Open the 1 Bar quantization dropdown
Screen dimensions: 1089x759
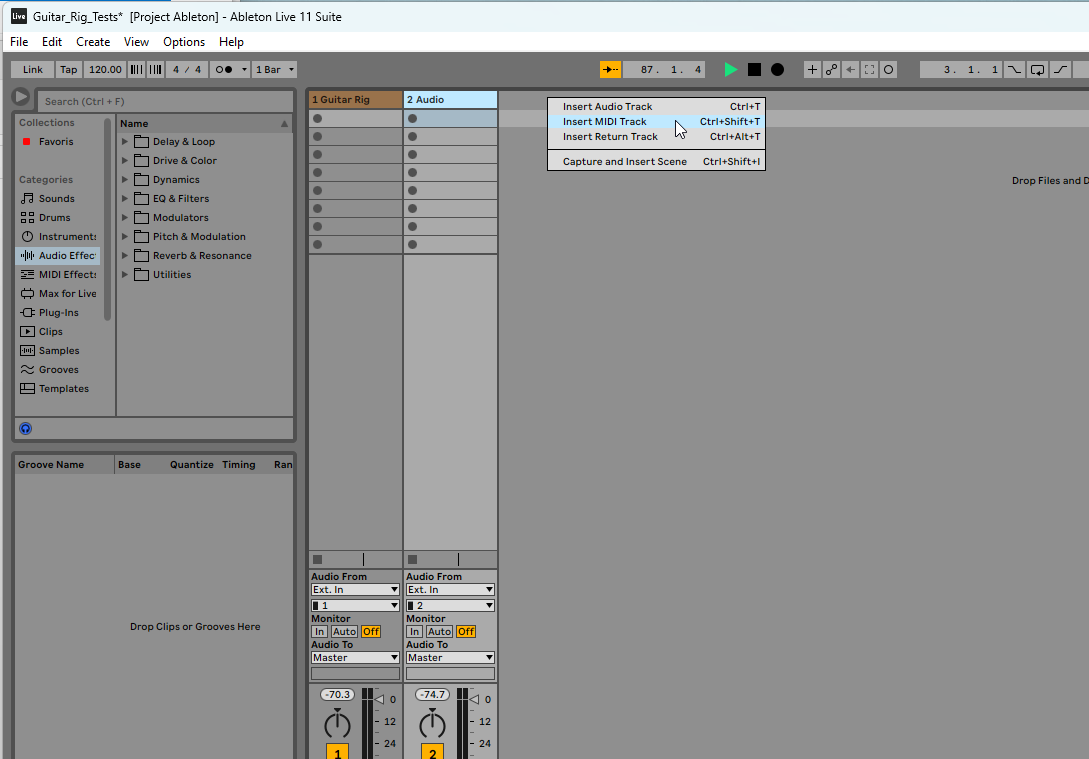(274, 69)
